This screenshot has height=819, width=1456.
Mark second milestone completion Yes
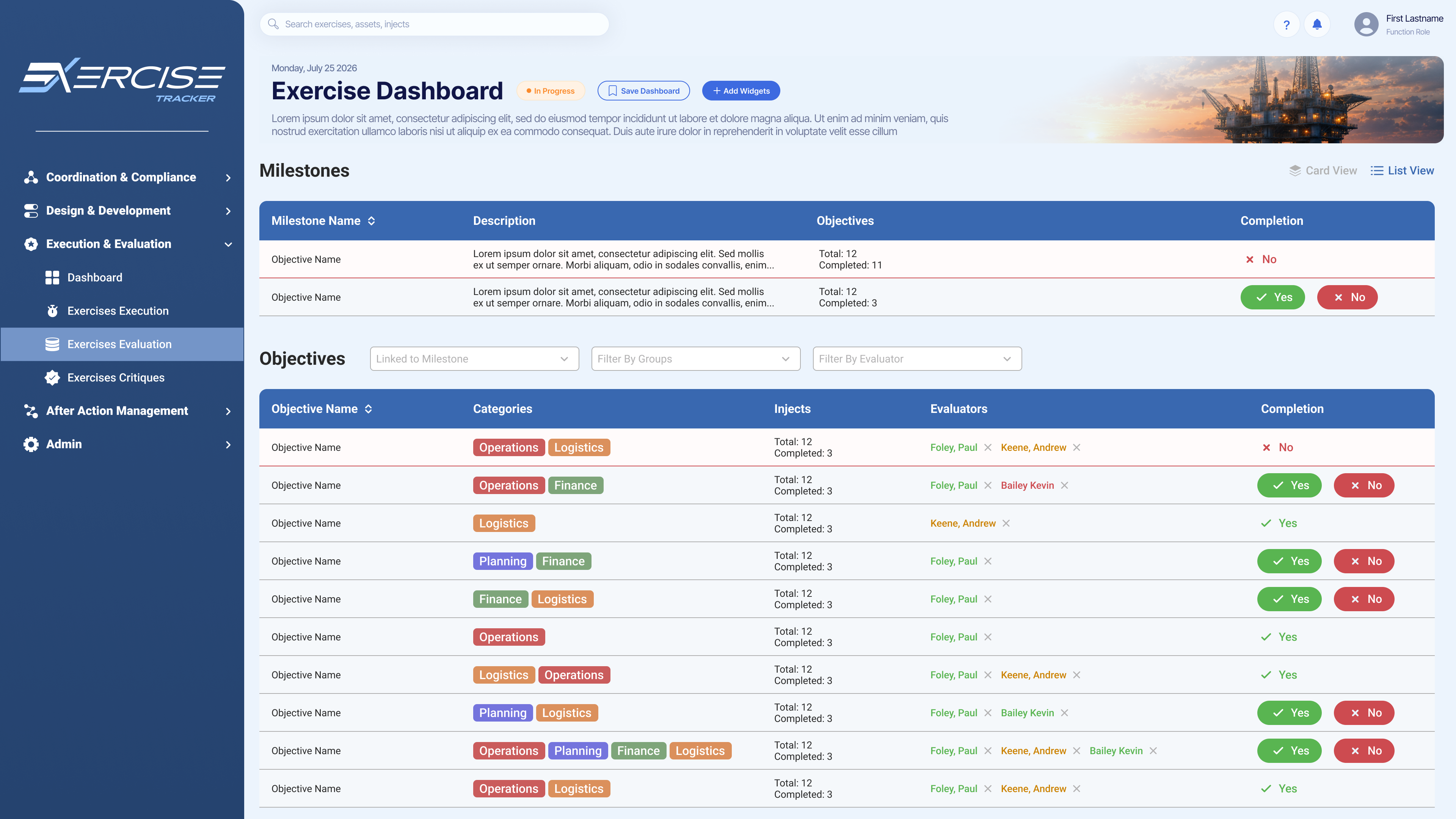coord(1273,297)
